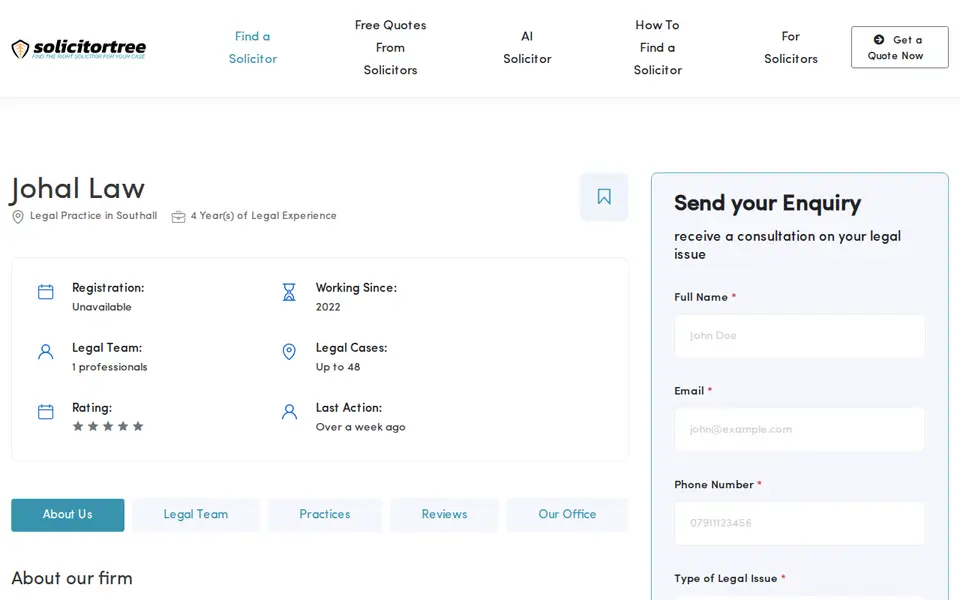The image size is (960, 600).
Task: Click the '1 professionals' legal team value
Action: pyautogui.click(x=110, y=367)
